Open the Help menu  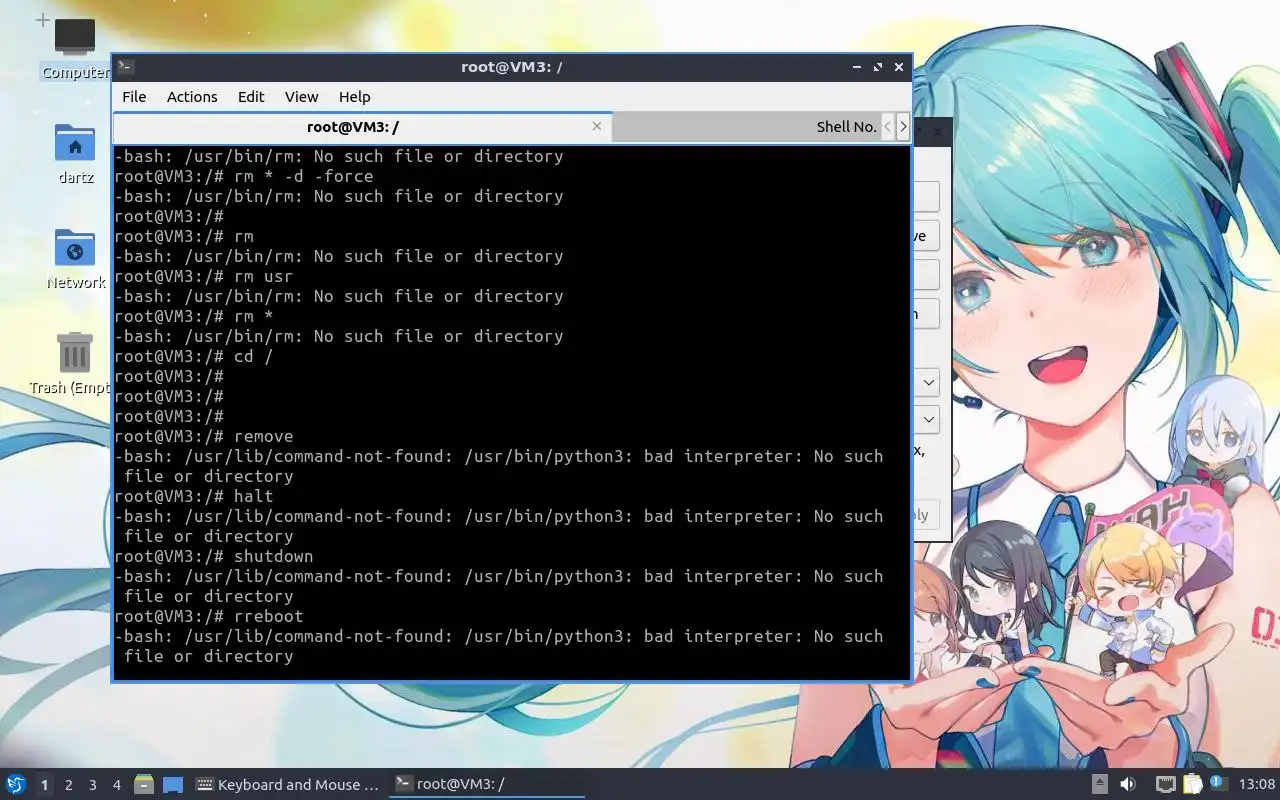pos(354,96)
